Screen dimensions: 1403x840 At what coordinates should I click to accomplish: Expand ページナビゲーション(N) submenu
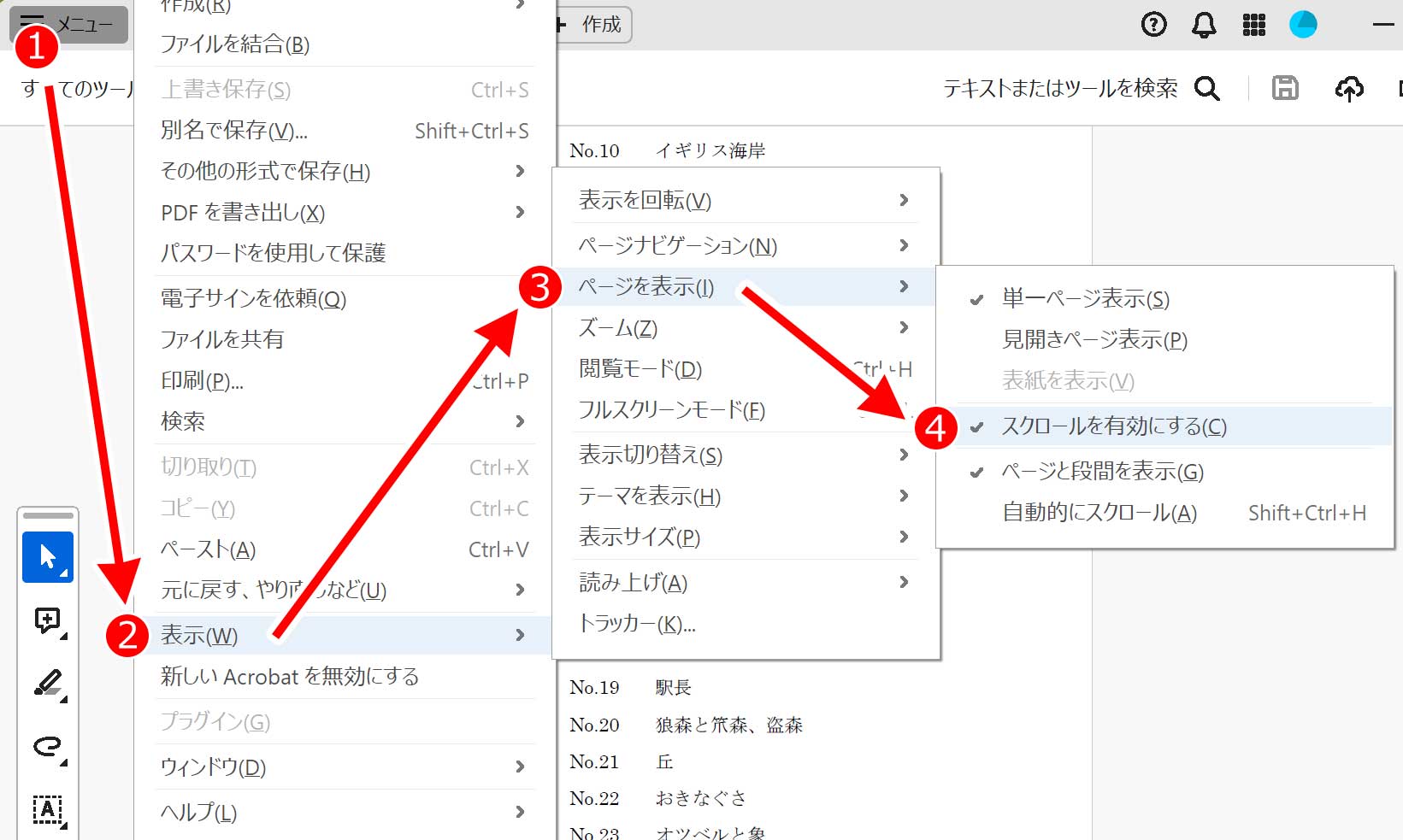pyautogui.click(x=746, y=246)
